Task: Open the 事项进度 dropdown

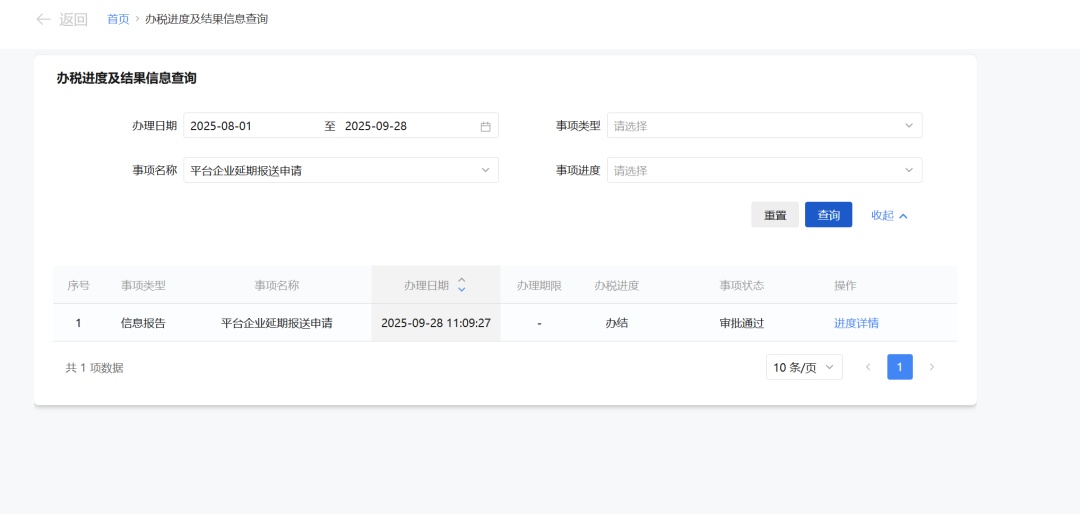Action: [764, 171]
